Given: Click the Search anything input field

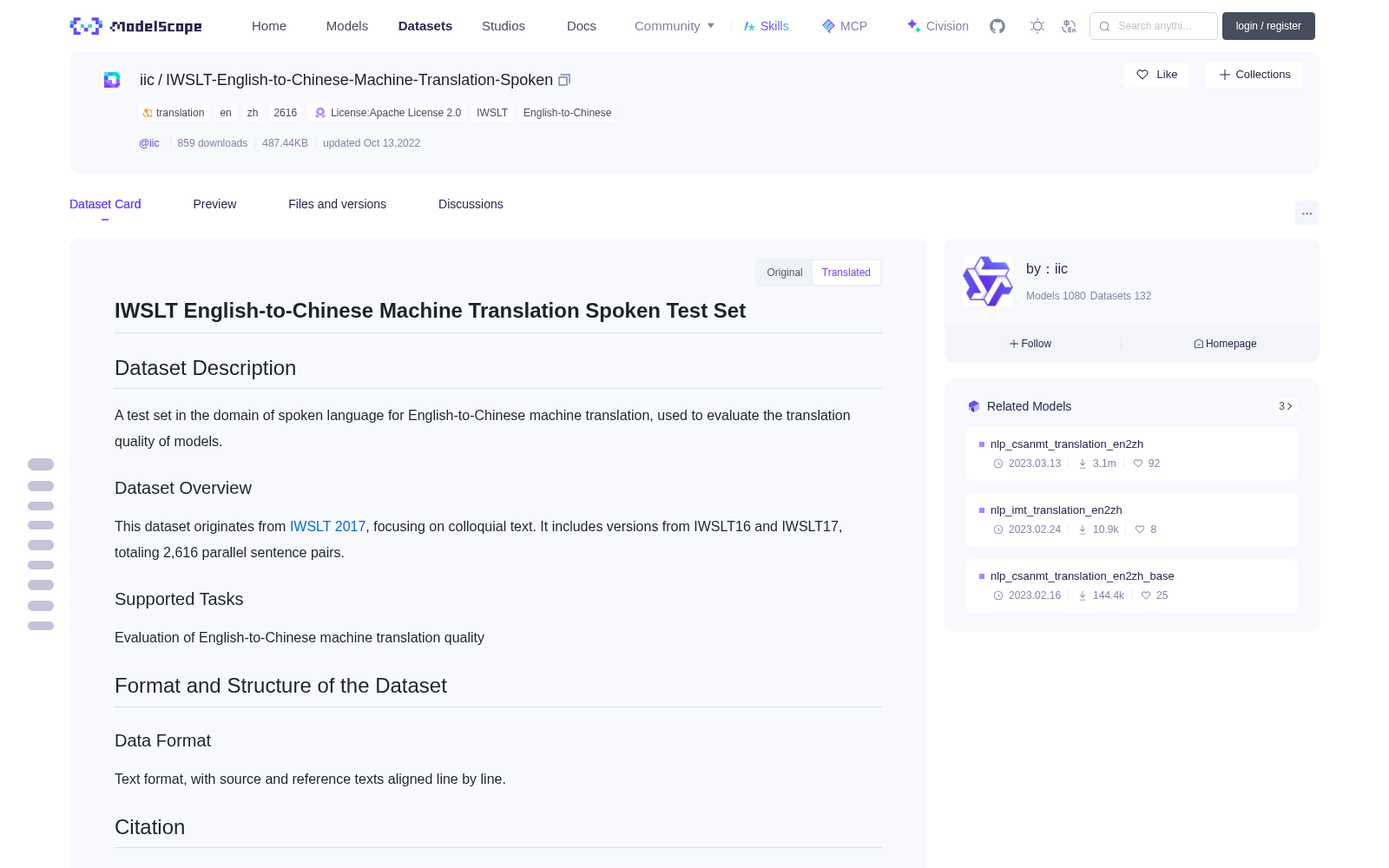Looking at the screenshot, I should (1154, 26).
